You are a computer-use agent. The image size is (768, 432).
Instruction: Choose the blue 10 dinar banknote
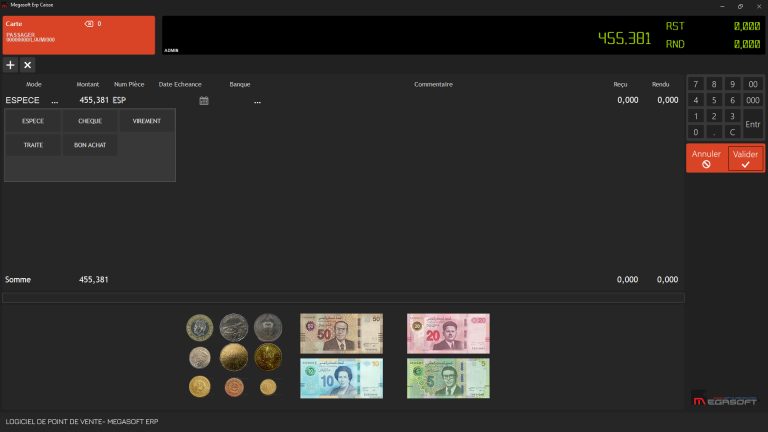point(341,378)
